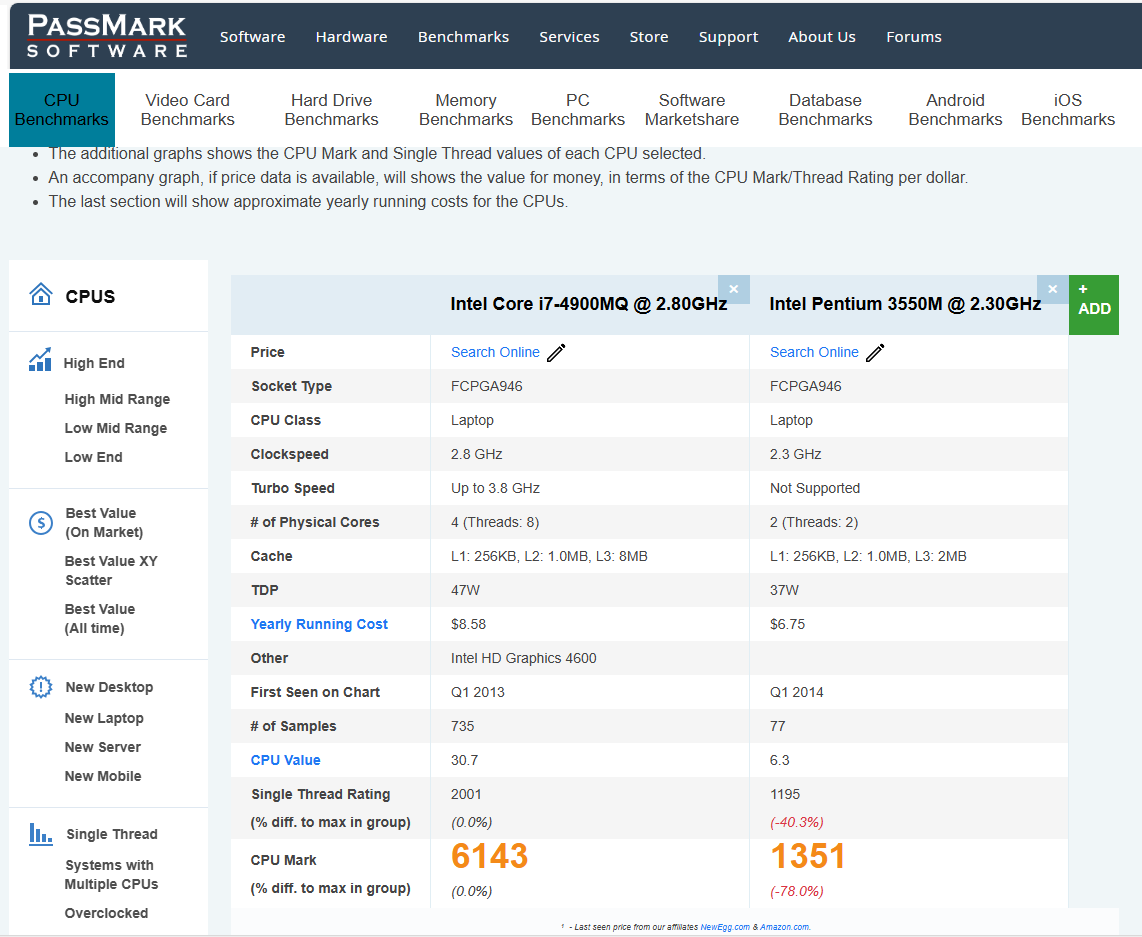Click the CPU Mark score 1351
This screenshot has width=1142, height=937.
click(808, 856)
